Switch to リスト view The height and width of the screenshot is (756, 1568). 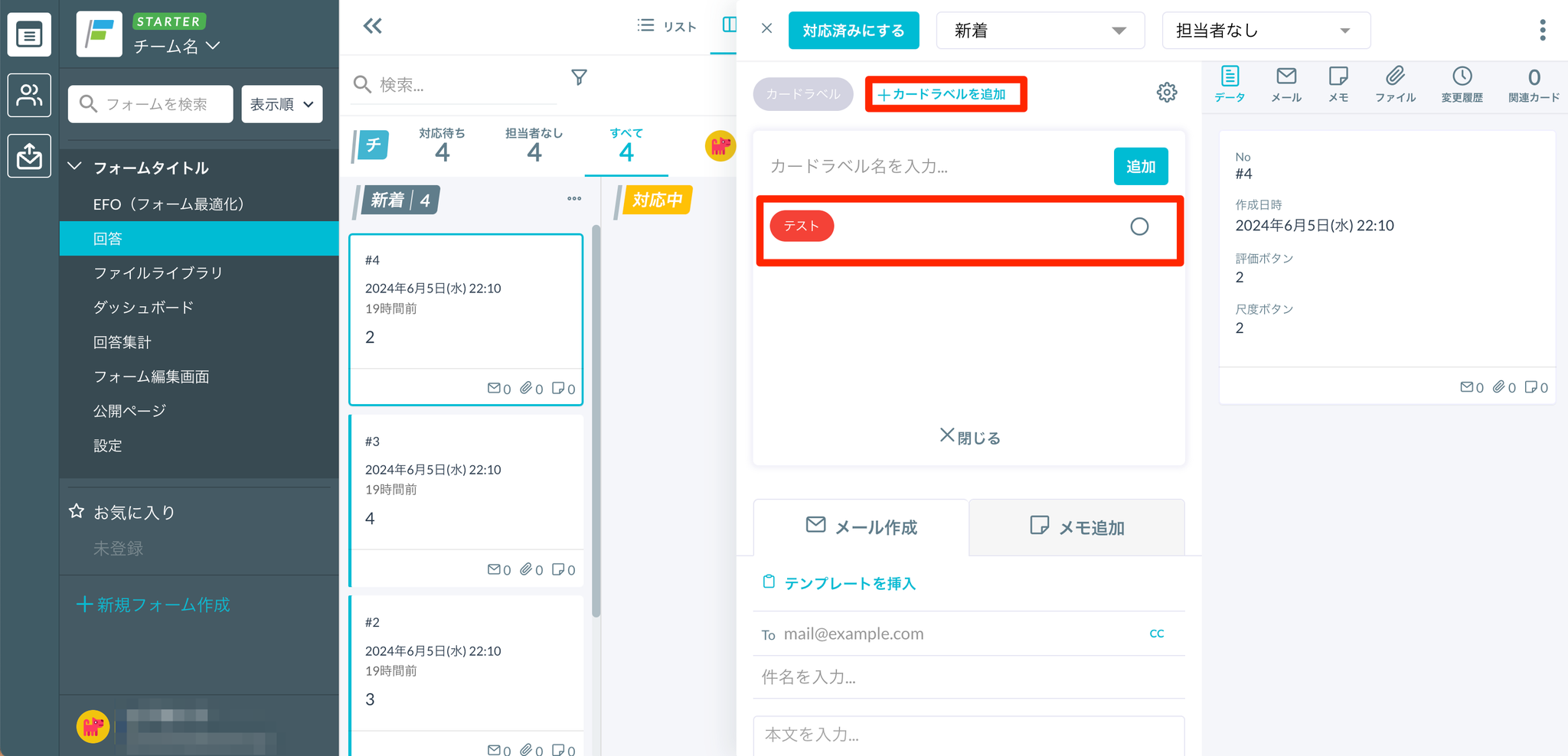pyautogui.click(x=667, y=27)
